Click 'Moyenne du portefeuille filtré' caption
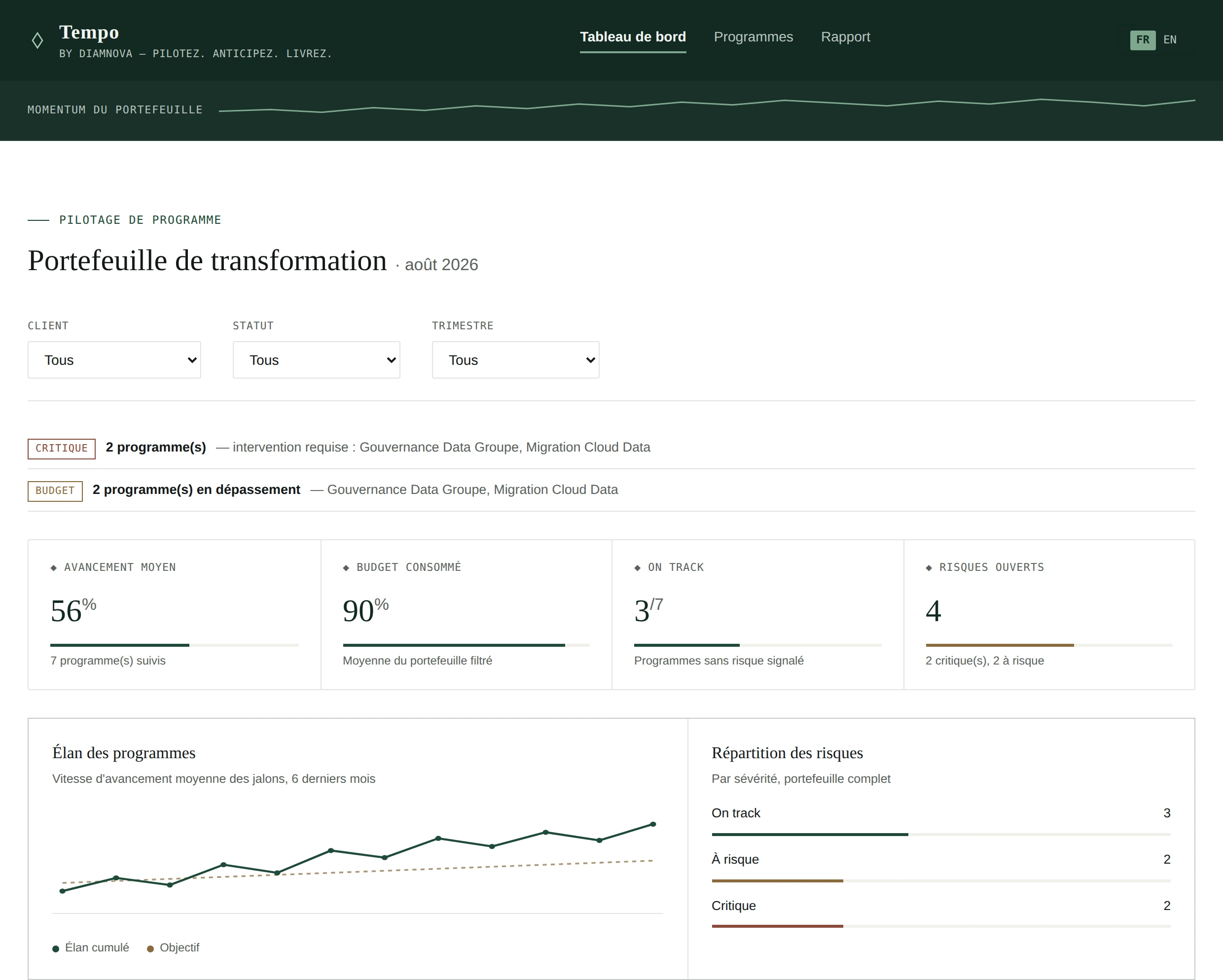The height and width of the screenshot is (980, 1223). point(418,661)
